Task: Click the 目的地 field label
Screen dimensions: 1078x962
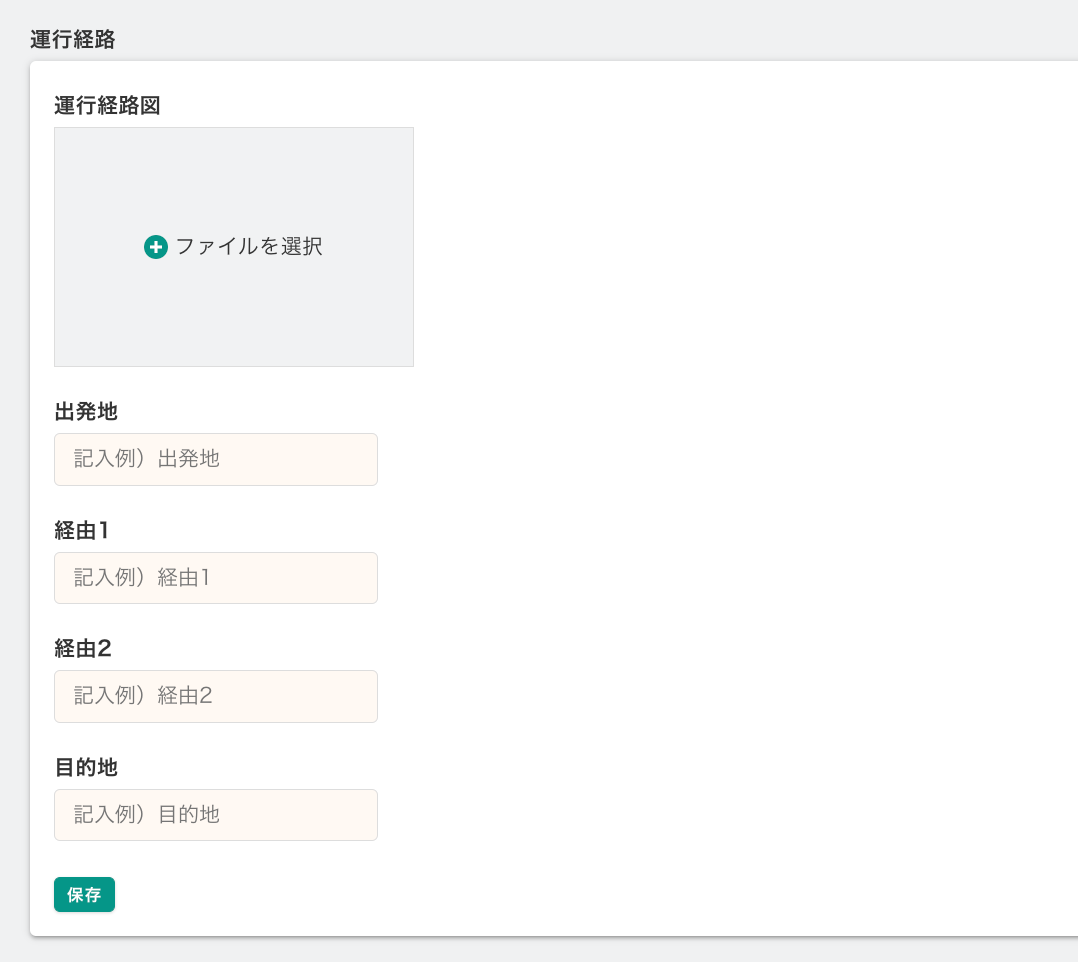Action: 86,767
